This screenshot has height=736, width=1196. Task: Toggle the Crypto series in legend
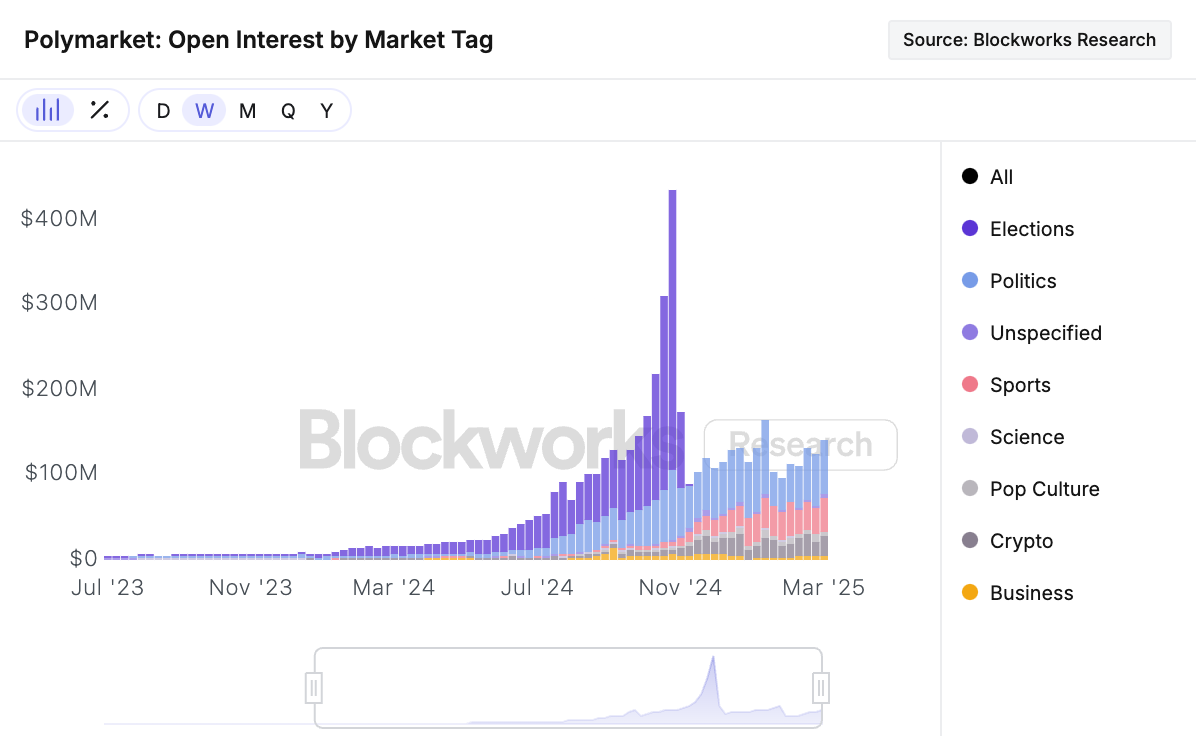pyautogui.click(x=1007, y=541)
